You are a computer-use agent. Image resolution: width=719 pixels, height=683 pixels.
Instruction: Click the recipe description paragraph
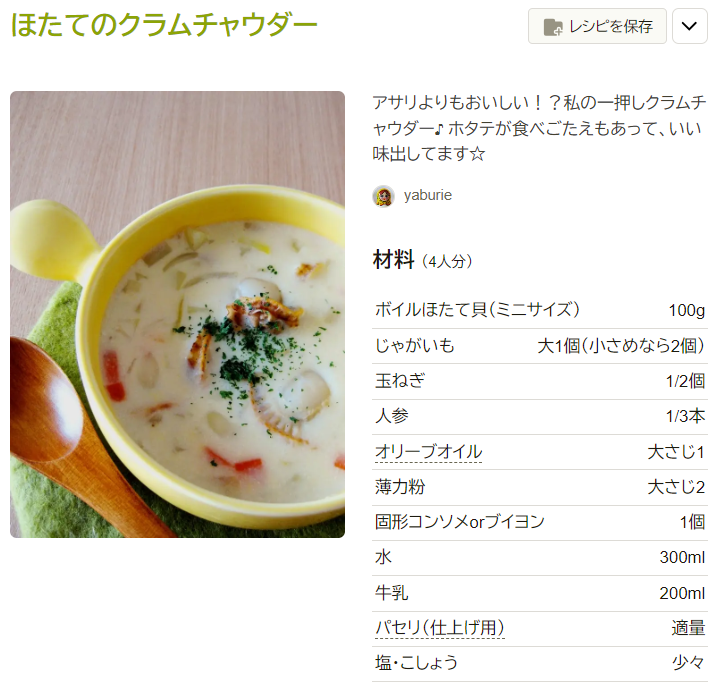[539, 128]
